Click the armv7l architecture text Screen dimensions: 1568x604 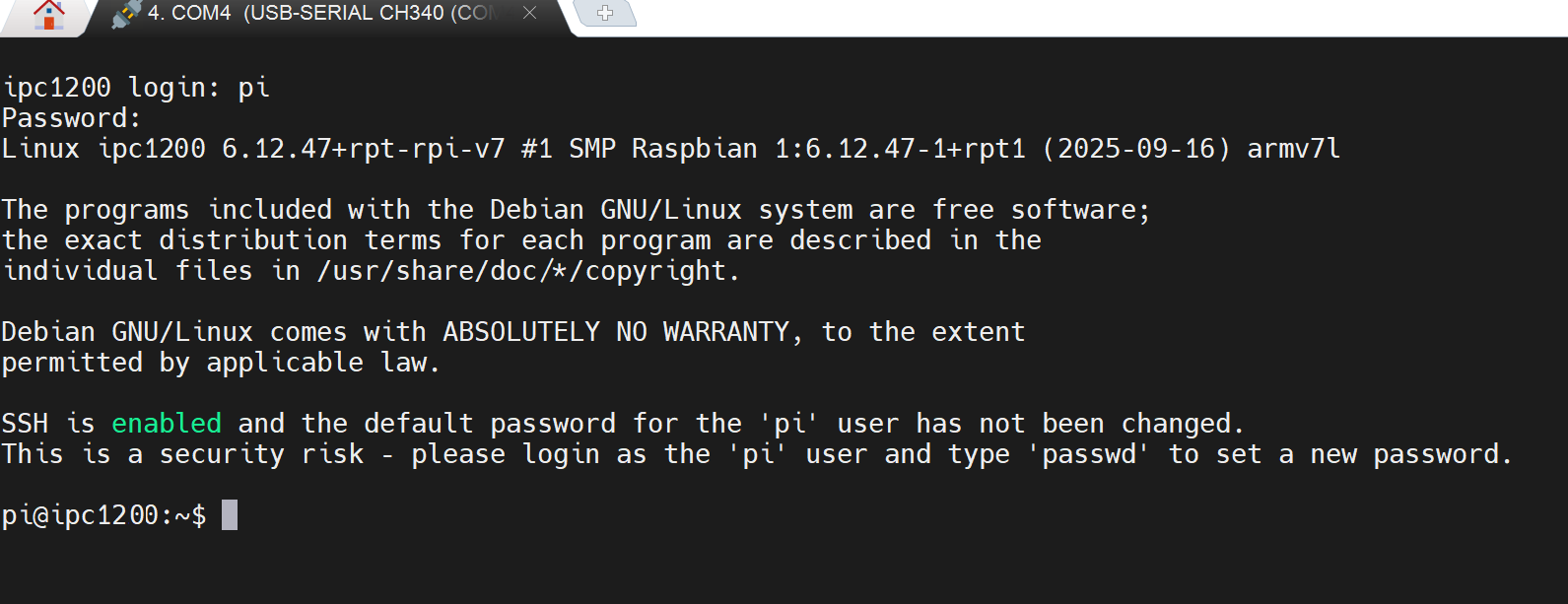point(1291,148)
